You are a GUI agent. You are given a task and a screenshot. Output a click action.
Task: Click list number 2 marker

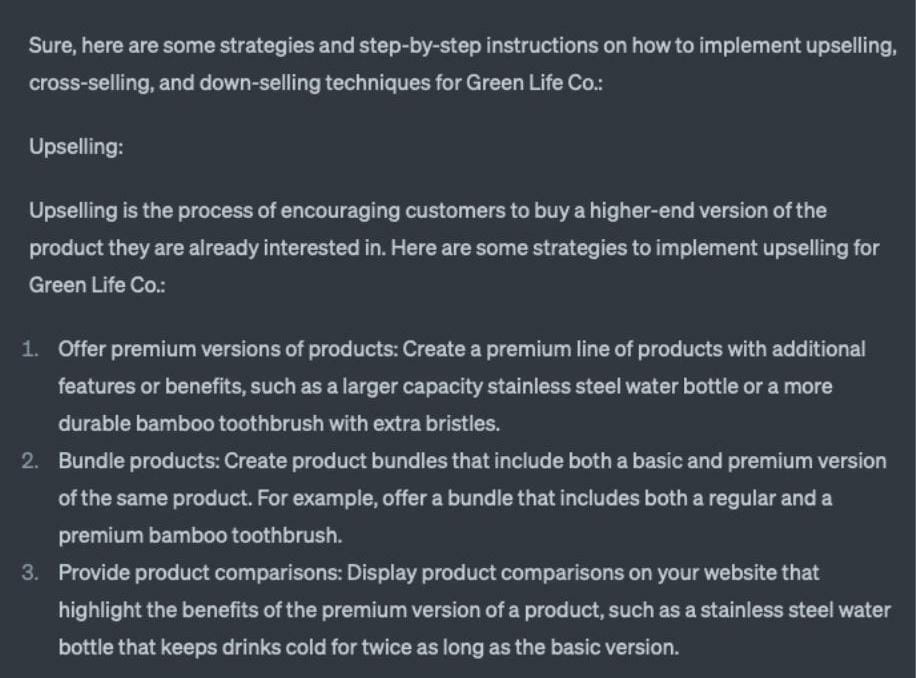tap(30, 461)
